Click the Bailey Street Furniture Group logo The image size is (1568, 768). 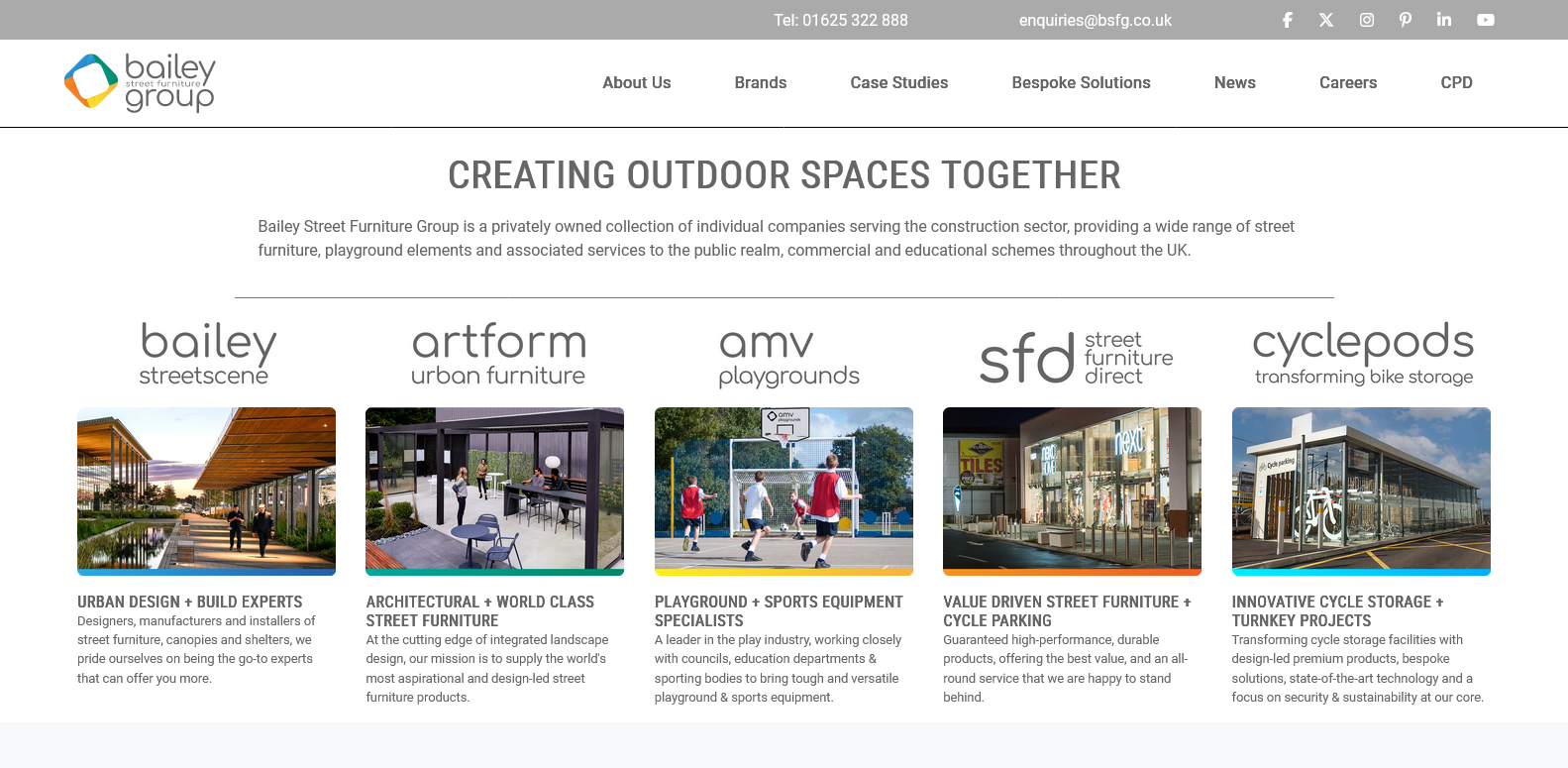point(140,82)
